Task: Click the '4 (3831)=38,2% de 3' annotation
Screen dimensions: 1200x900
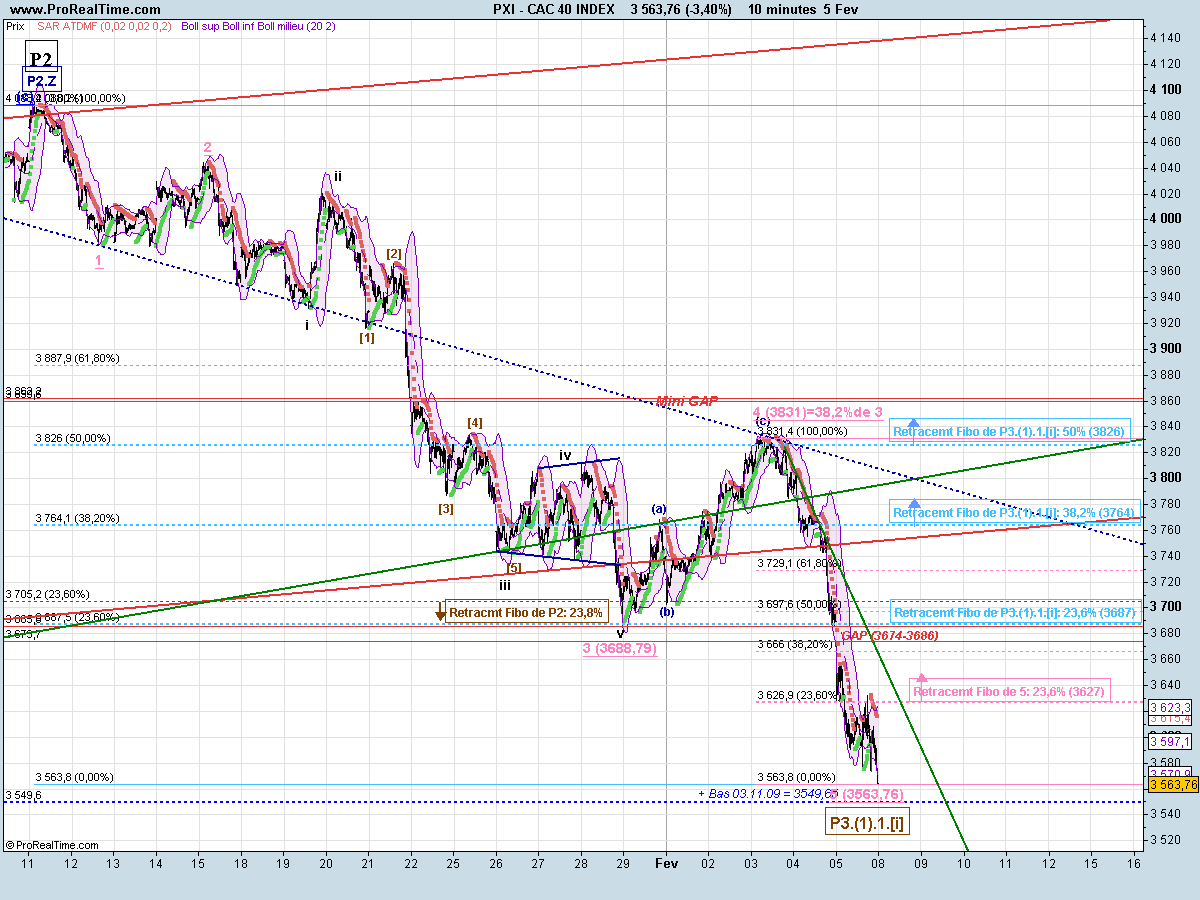Action: 818,411
